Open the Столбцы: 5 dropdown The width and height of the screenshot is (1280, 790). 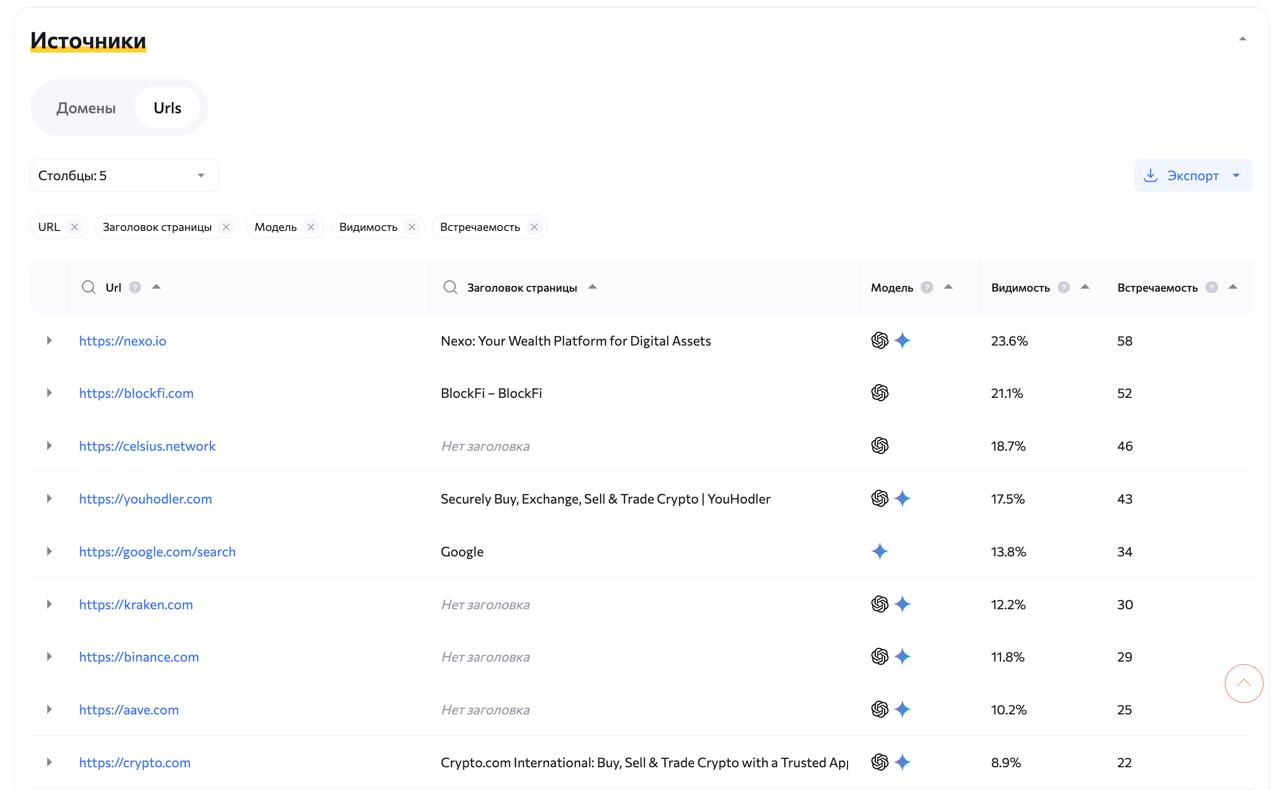[124, 175]
